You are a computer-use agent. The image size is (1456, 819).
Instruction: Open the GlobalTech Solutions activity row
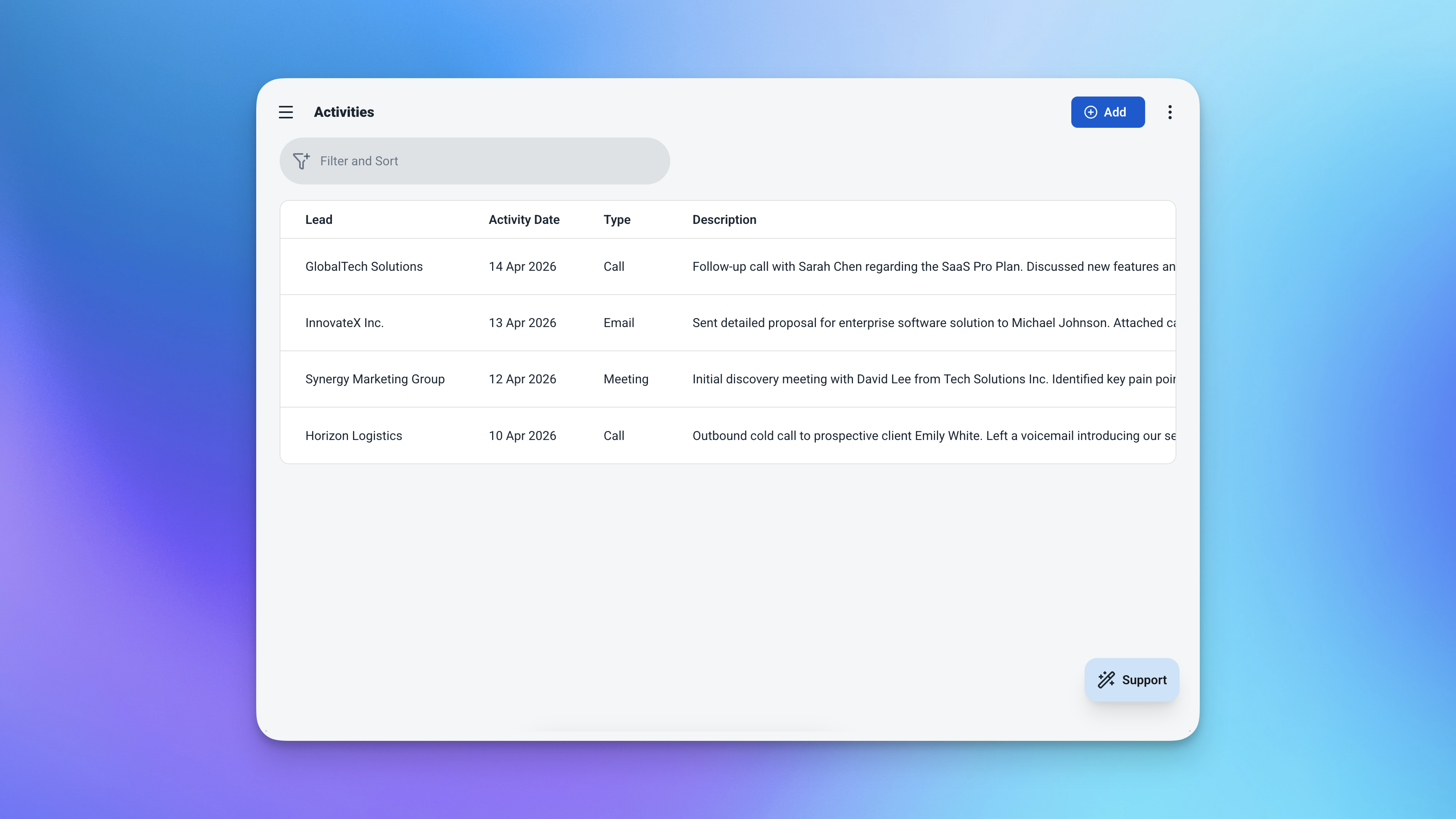[364, 266]
